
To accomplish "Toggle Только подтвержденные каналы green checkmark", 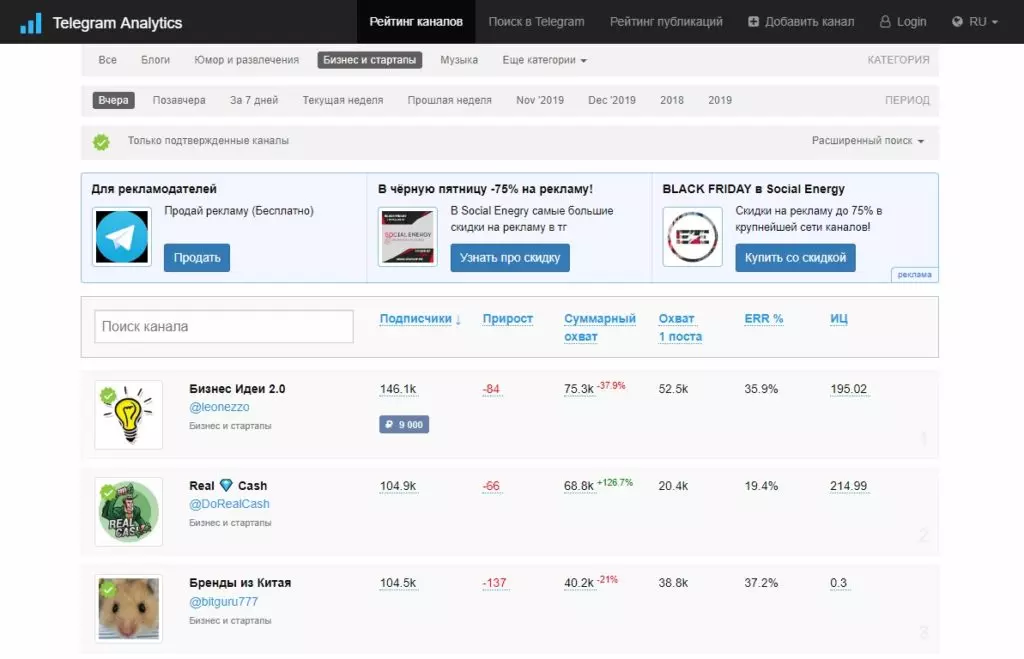I will [x=101, y=142].
